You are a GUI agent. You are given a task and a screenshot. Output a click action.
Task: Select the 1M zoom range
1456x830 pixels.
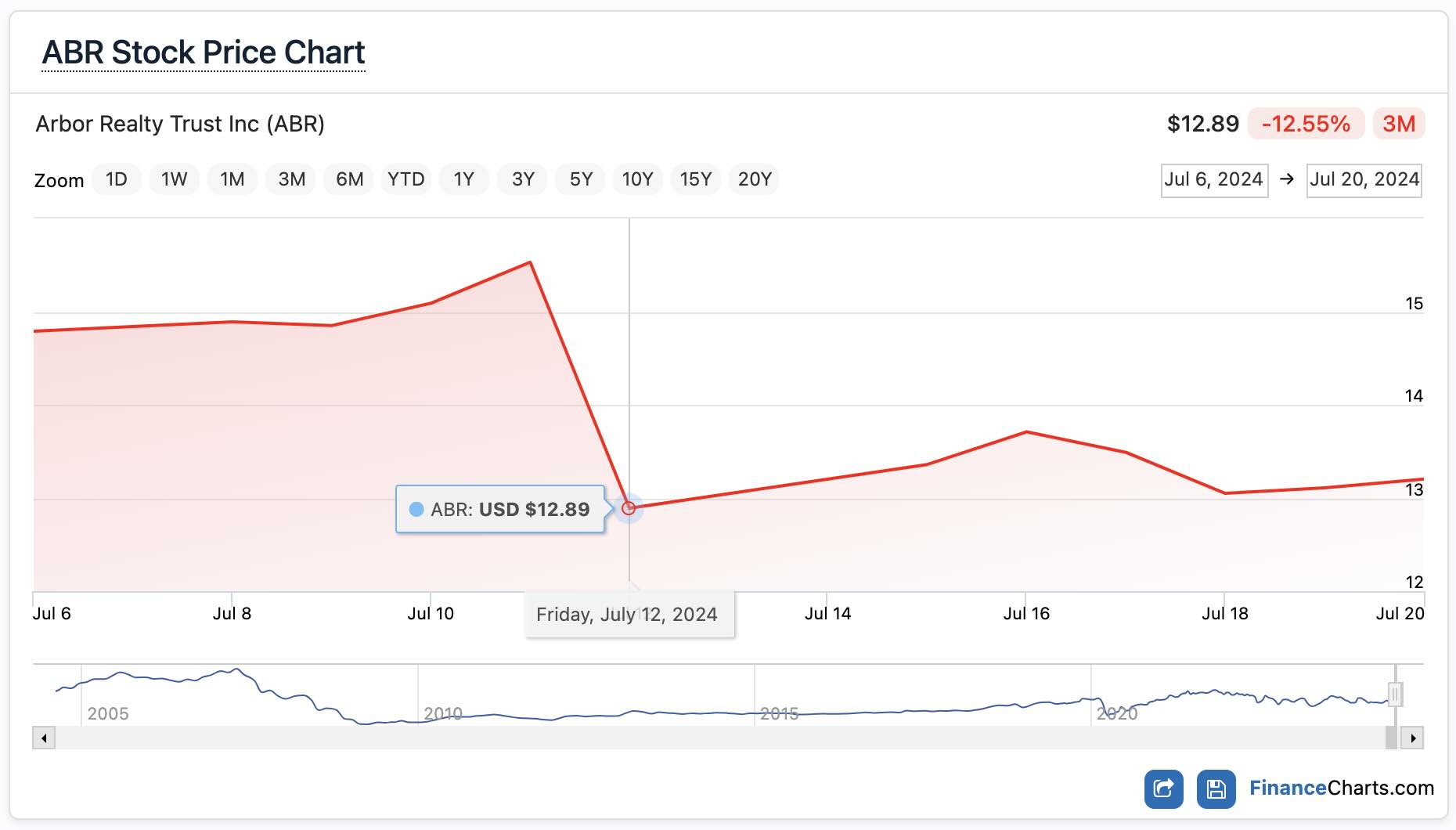[232, 179]
